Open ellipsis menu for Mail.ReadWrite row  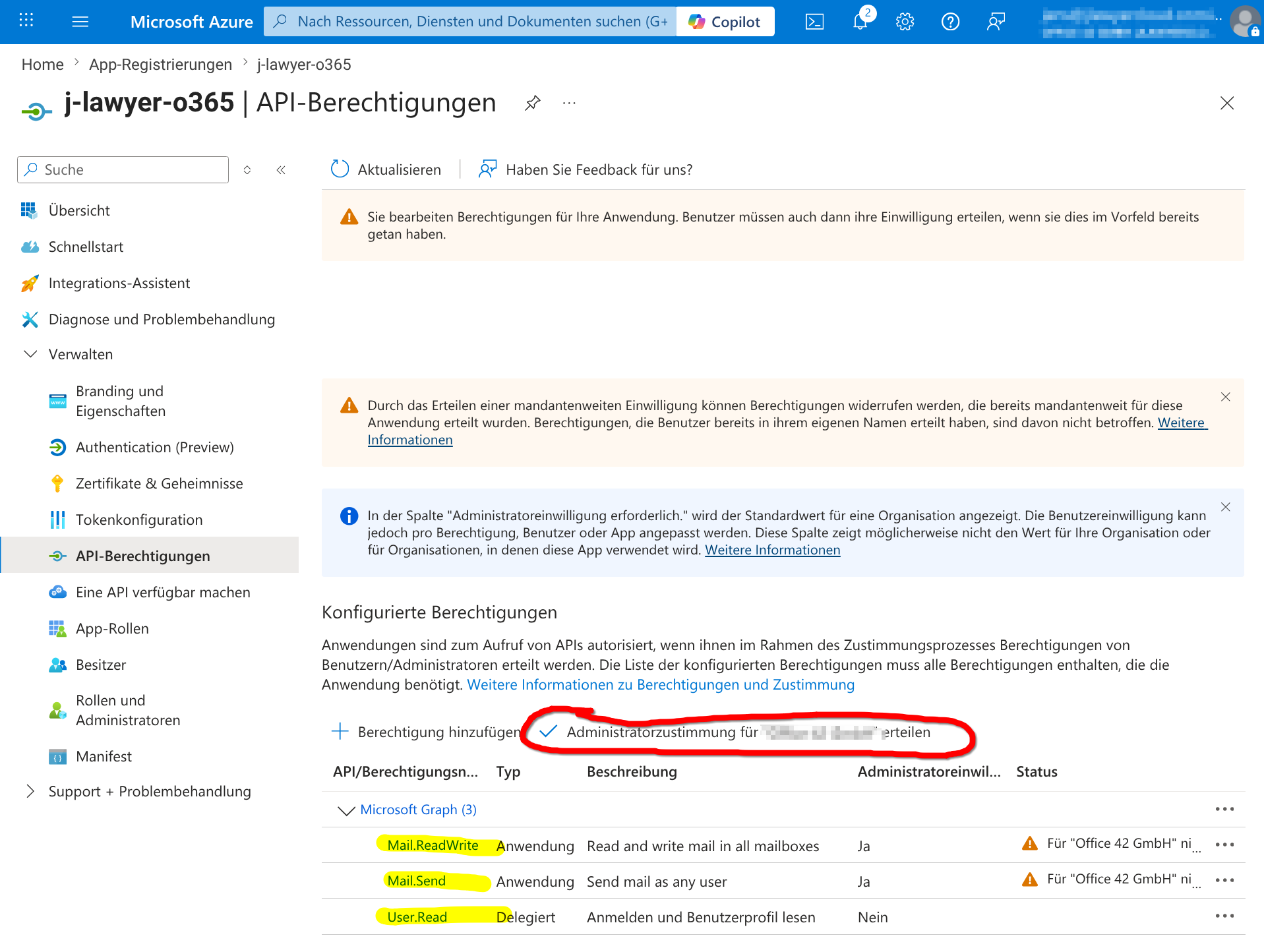pyautogui.click(x=1225, y=845)
